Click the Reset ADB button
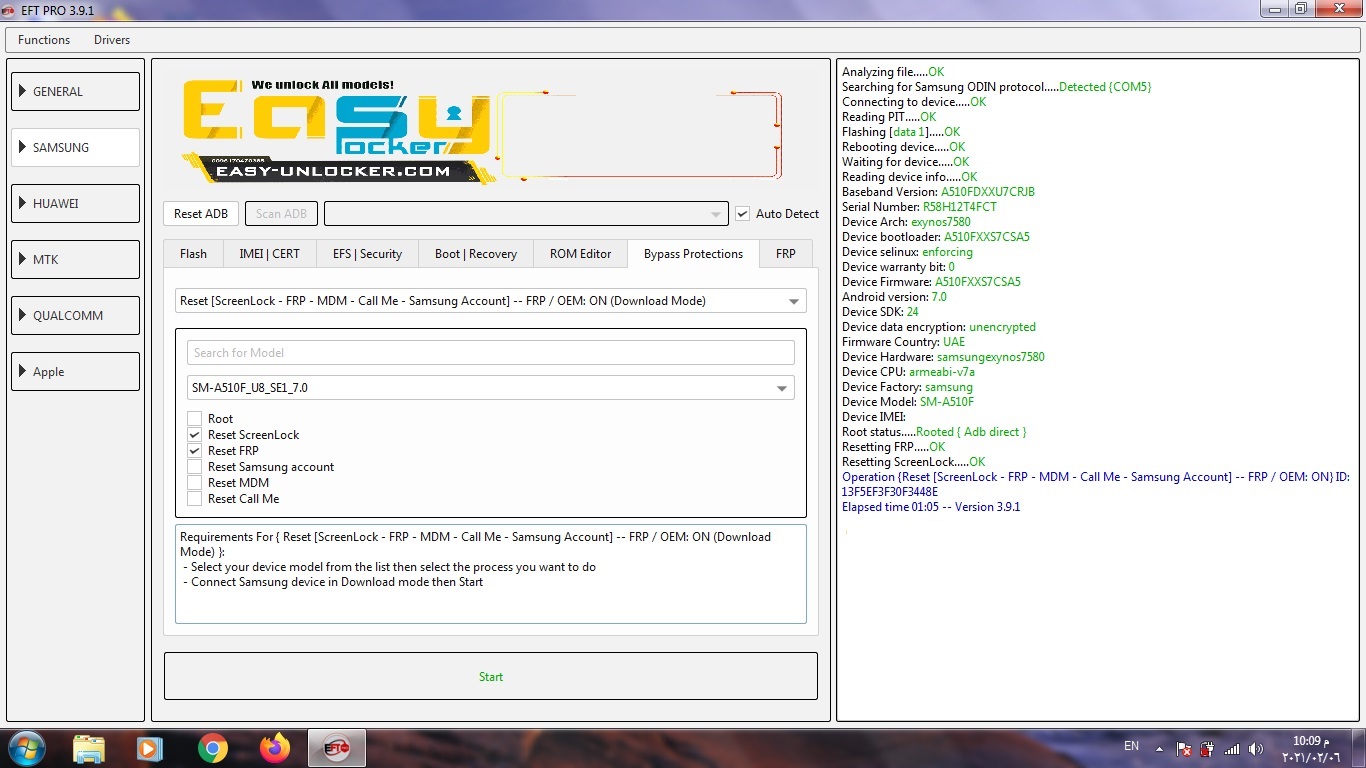Viewport: 1366px width, 768px height. point(201,214)
